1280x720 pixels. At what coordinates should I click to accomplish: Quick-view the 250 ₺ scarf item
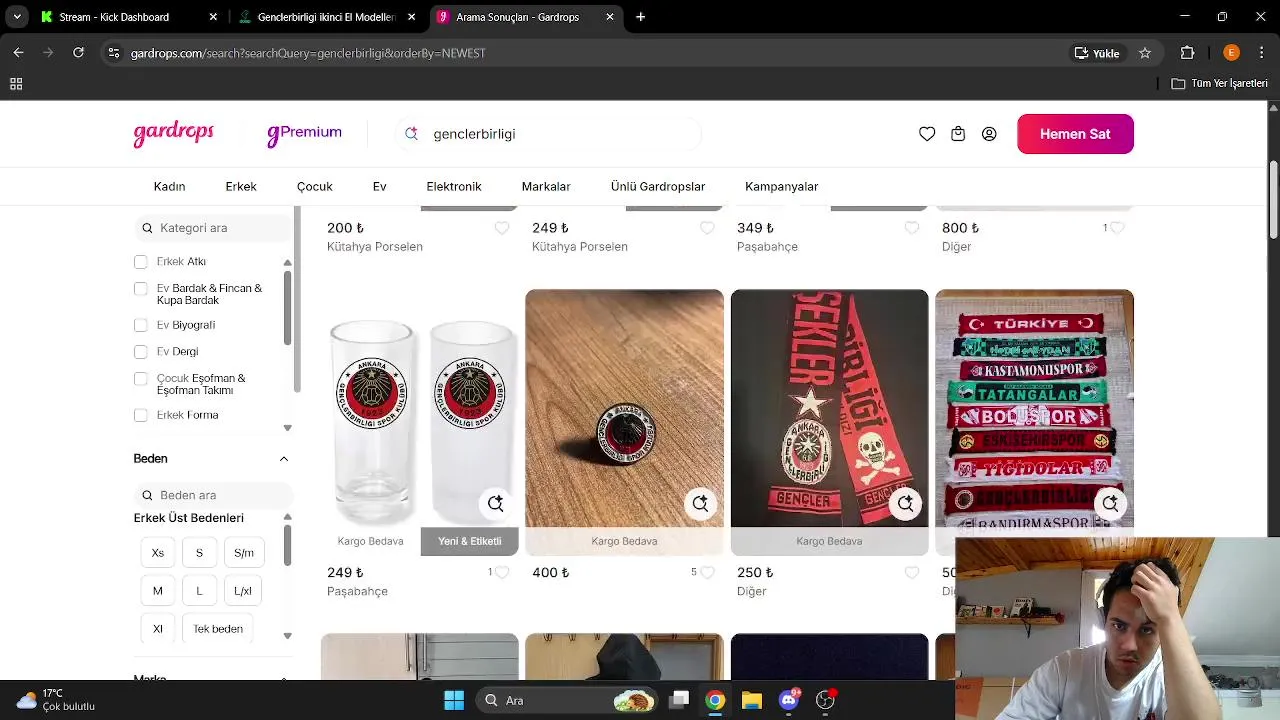coord(906,503)
